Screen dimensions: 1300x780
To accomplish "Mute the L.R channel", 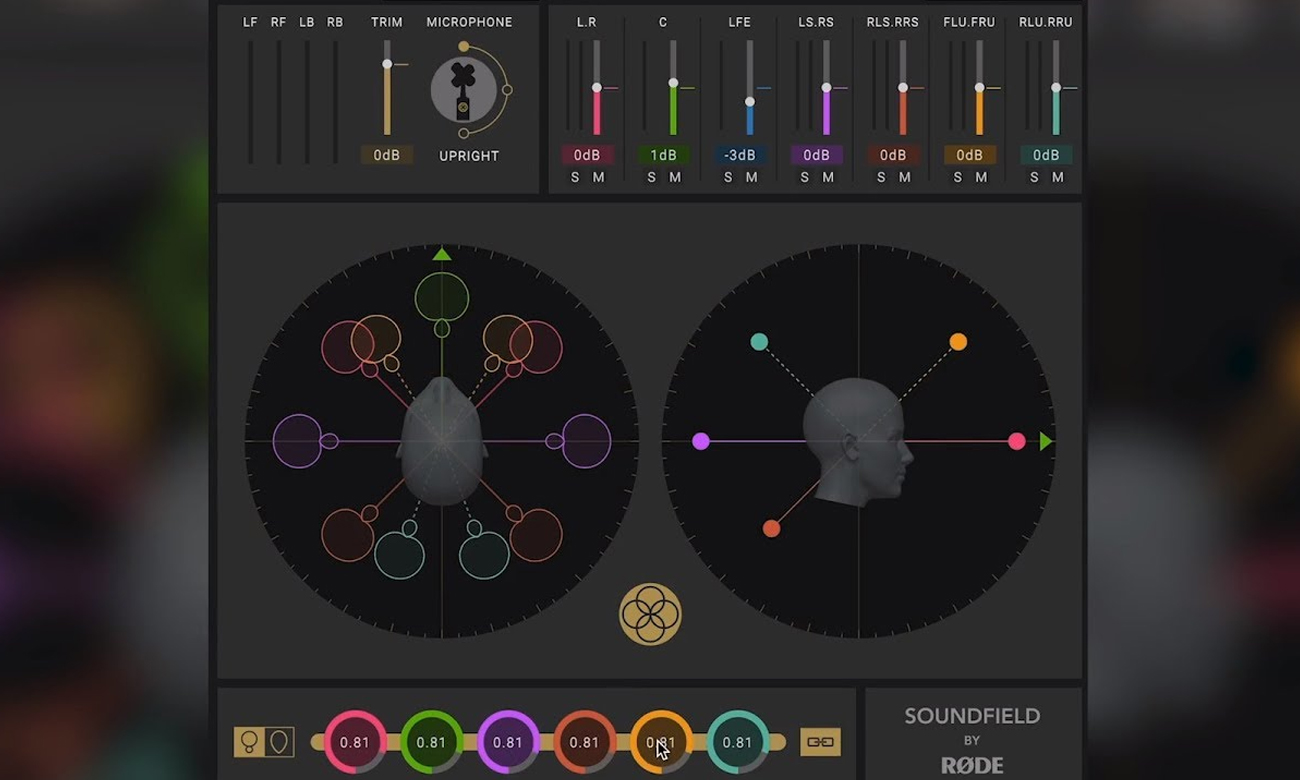I will click(598, 177).
